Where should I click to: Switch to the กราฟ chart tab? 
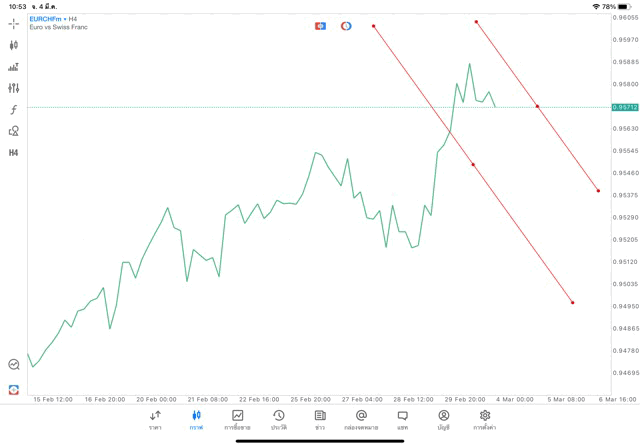[x=196, y=420]
